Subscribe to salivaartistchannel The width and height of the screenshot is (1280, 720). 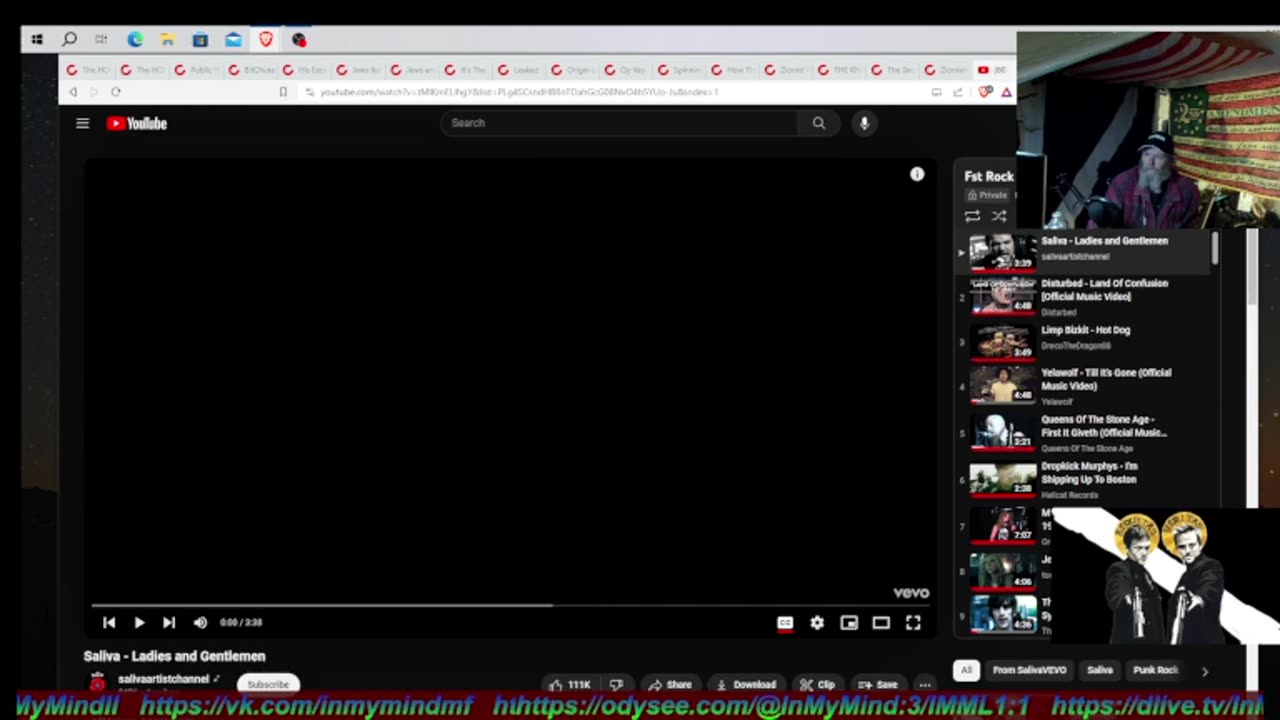268,684
